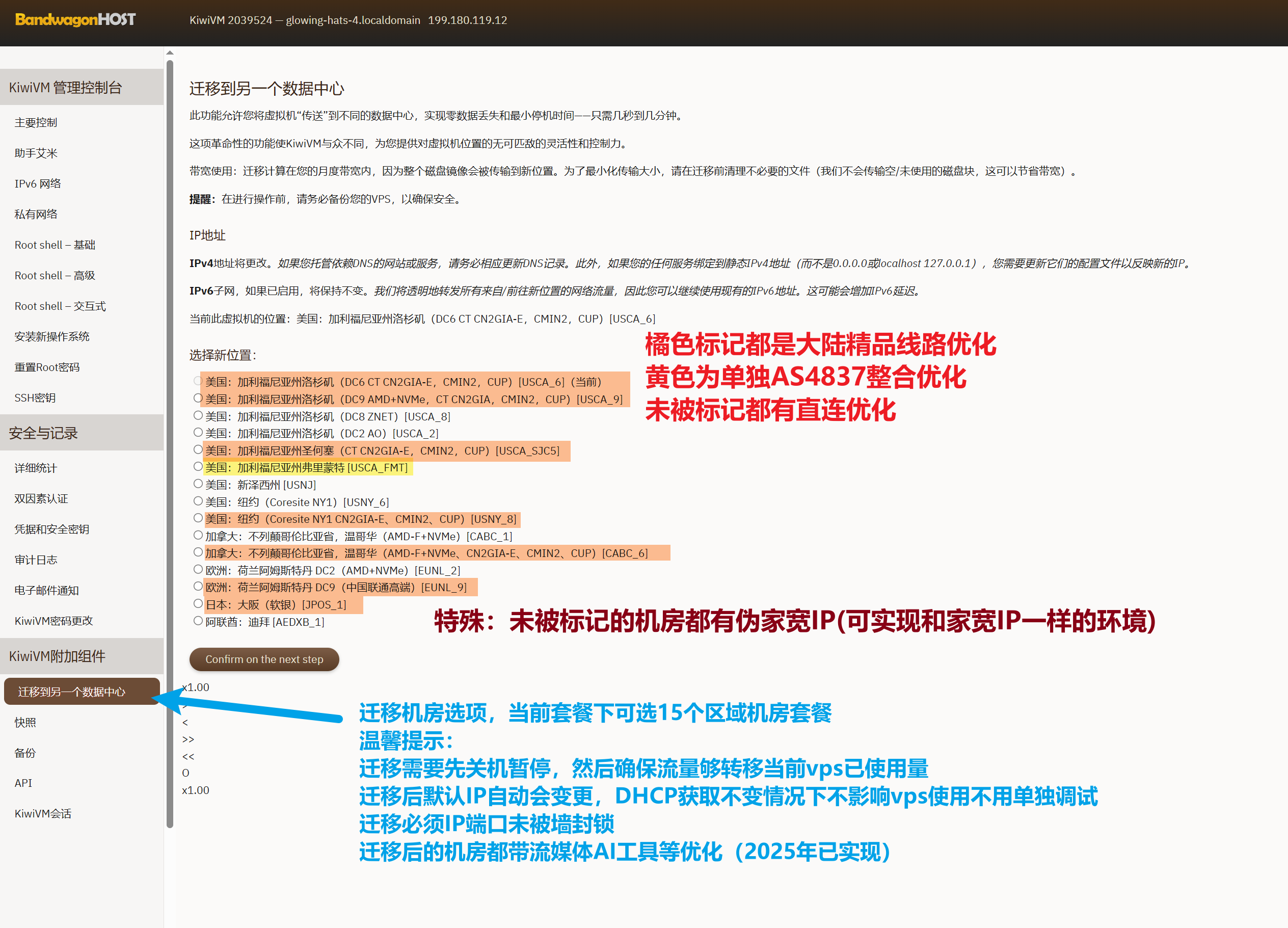This screenshot has height=928, width=1288.
Task: Click the single < control
Action: point(185,723)
